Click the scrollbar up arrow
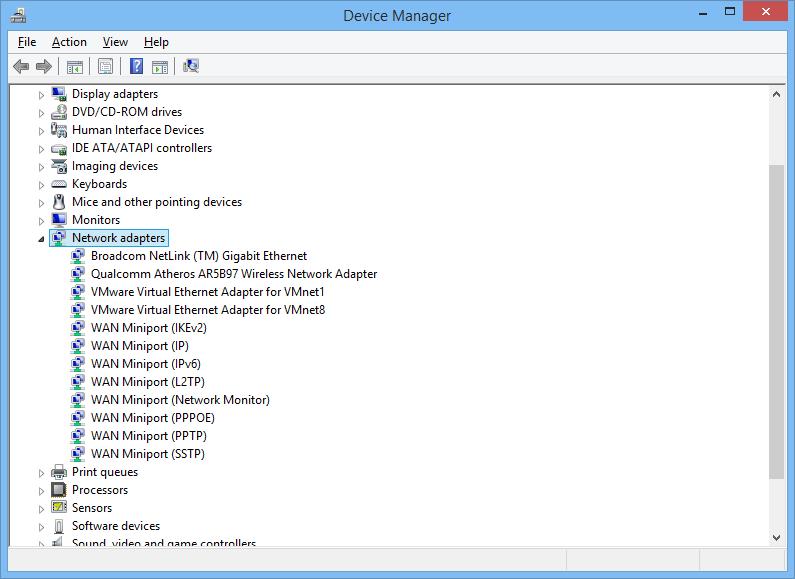 pos(776,94)
